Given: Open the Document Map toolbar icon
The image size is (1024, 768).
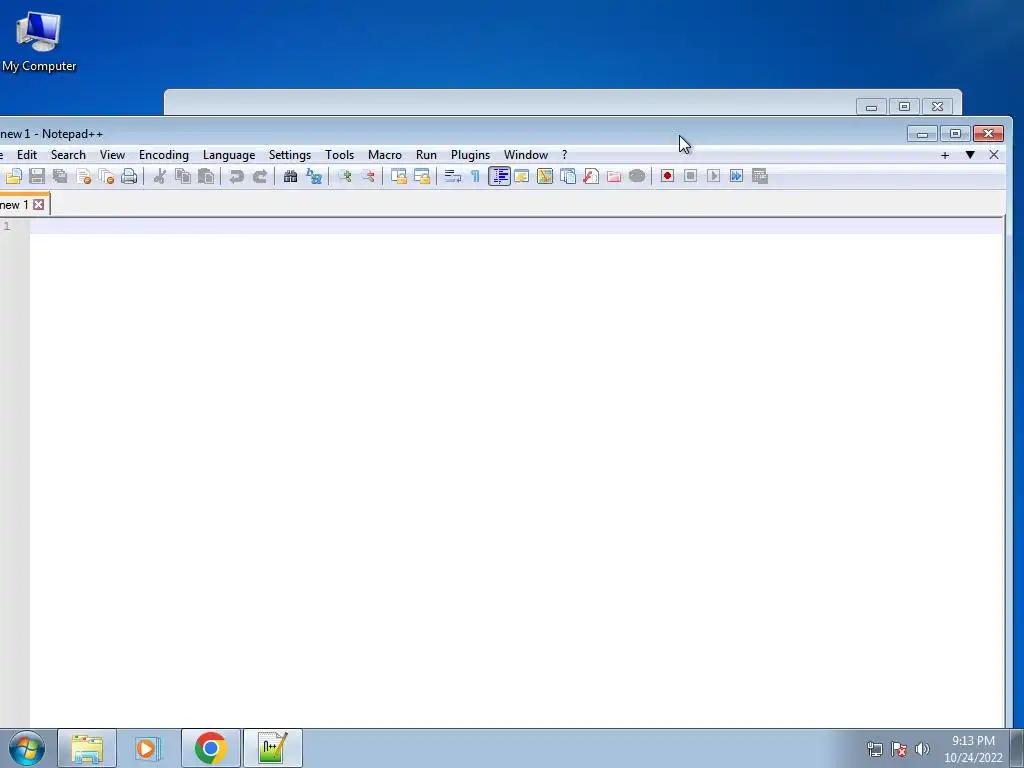Looking at the screenshot, I should coord(545,176).
